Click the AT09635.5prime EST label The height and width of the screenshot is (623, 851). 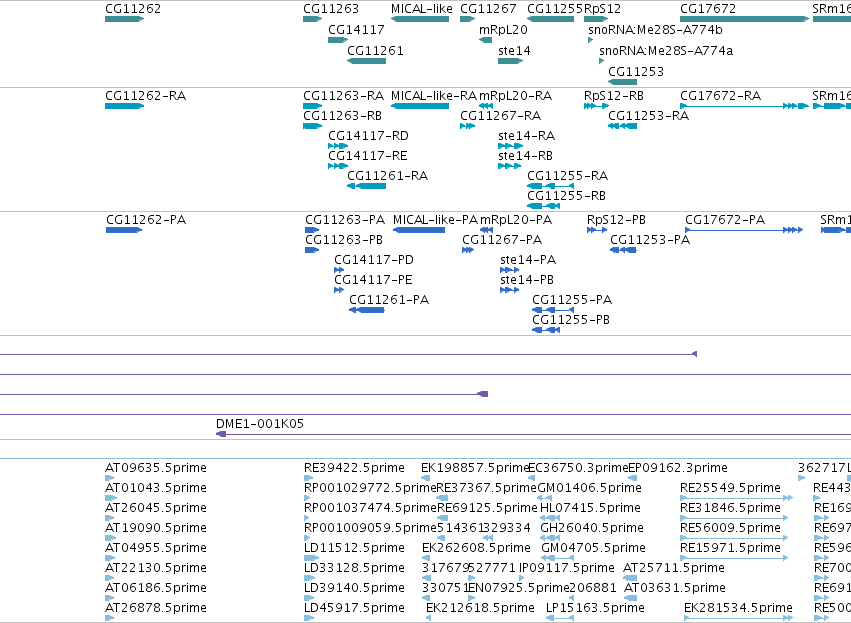156,468
